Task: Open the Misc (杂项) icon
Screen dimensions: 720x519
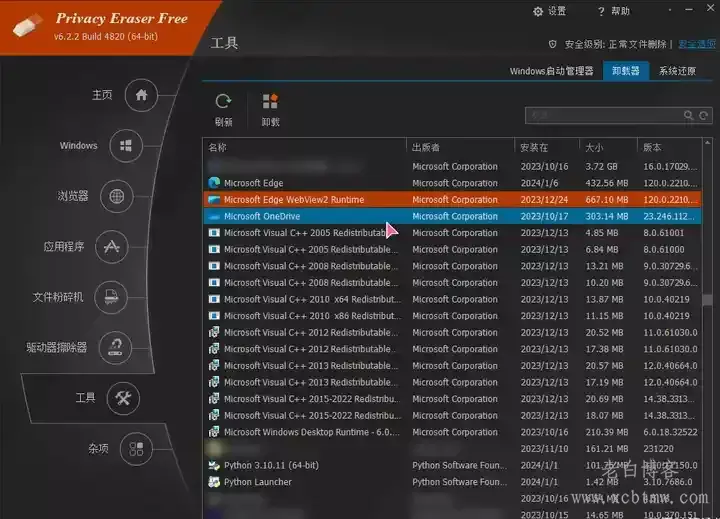Action: point(136,449)
